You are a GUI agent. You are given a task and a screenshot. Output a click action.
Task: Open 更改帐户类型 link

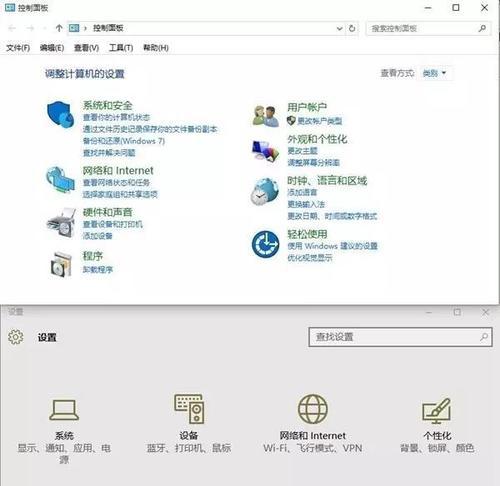click(320, 121)
